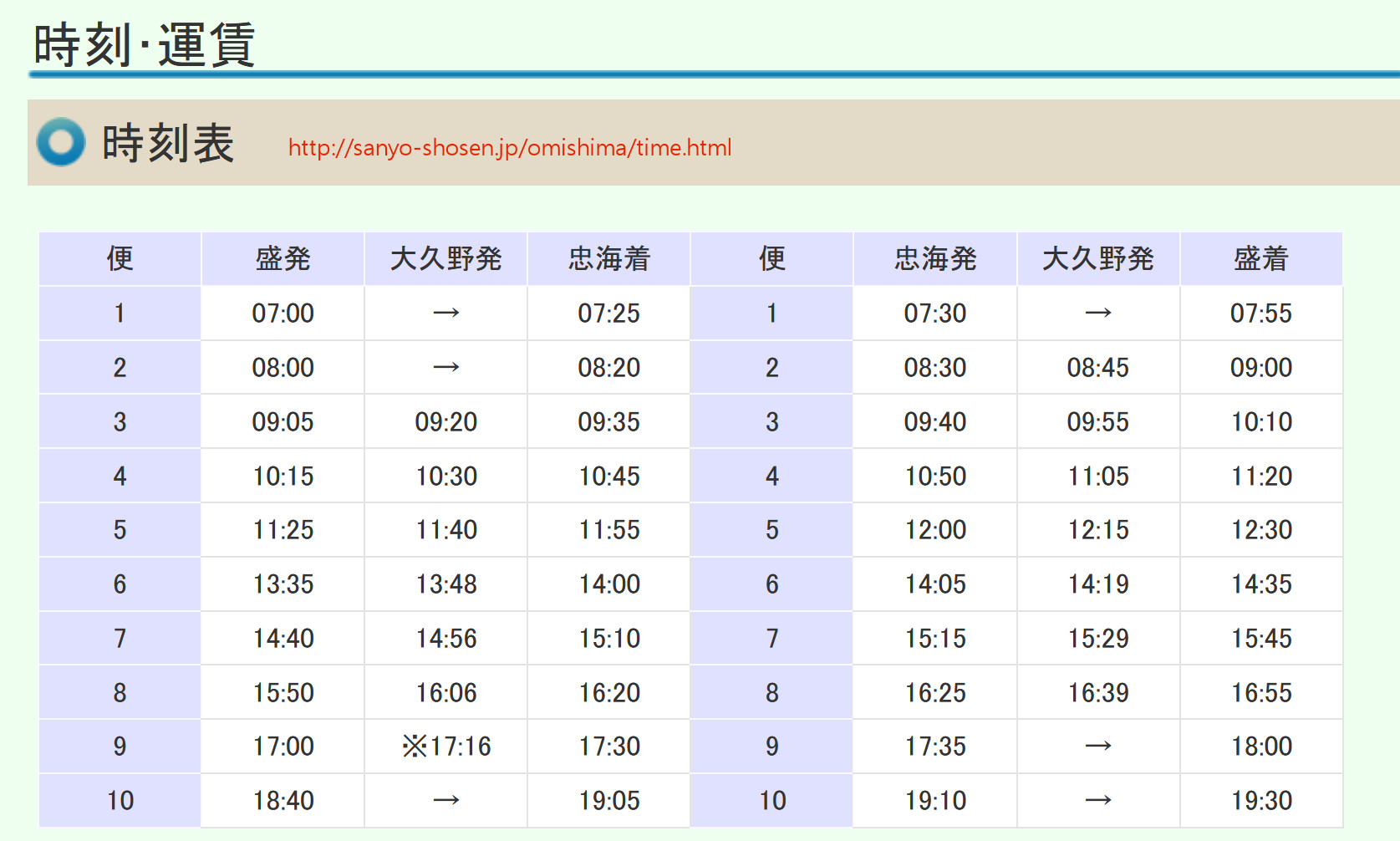
Task: Click the 時刻表 section title
Action: (x=168, y=143)
